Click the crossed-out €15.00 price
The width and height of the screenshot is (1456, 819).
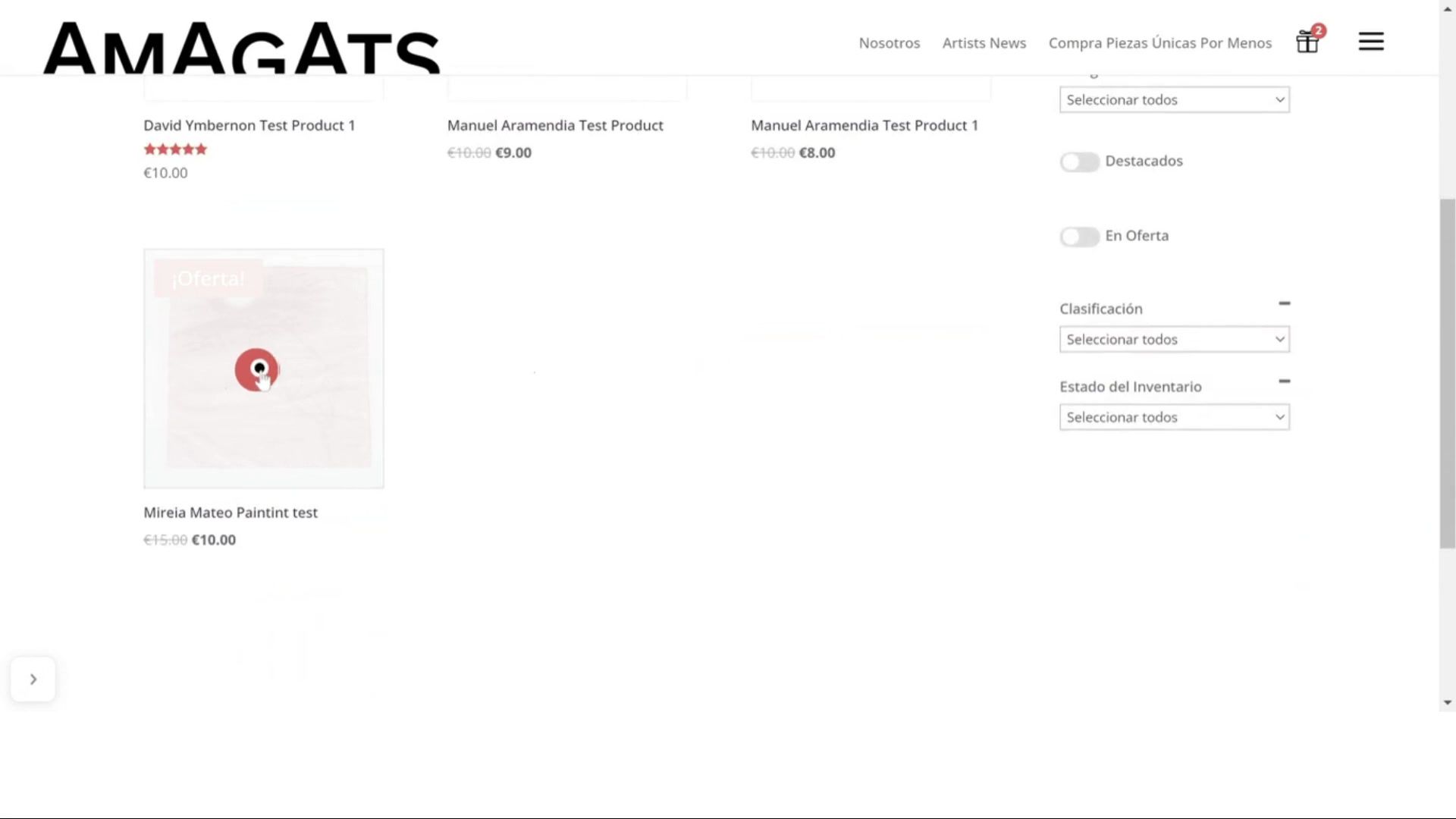(165, 541)
